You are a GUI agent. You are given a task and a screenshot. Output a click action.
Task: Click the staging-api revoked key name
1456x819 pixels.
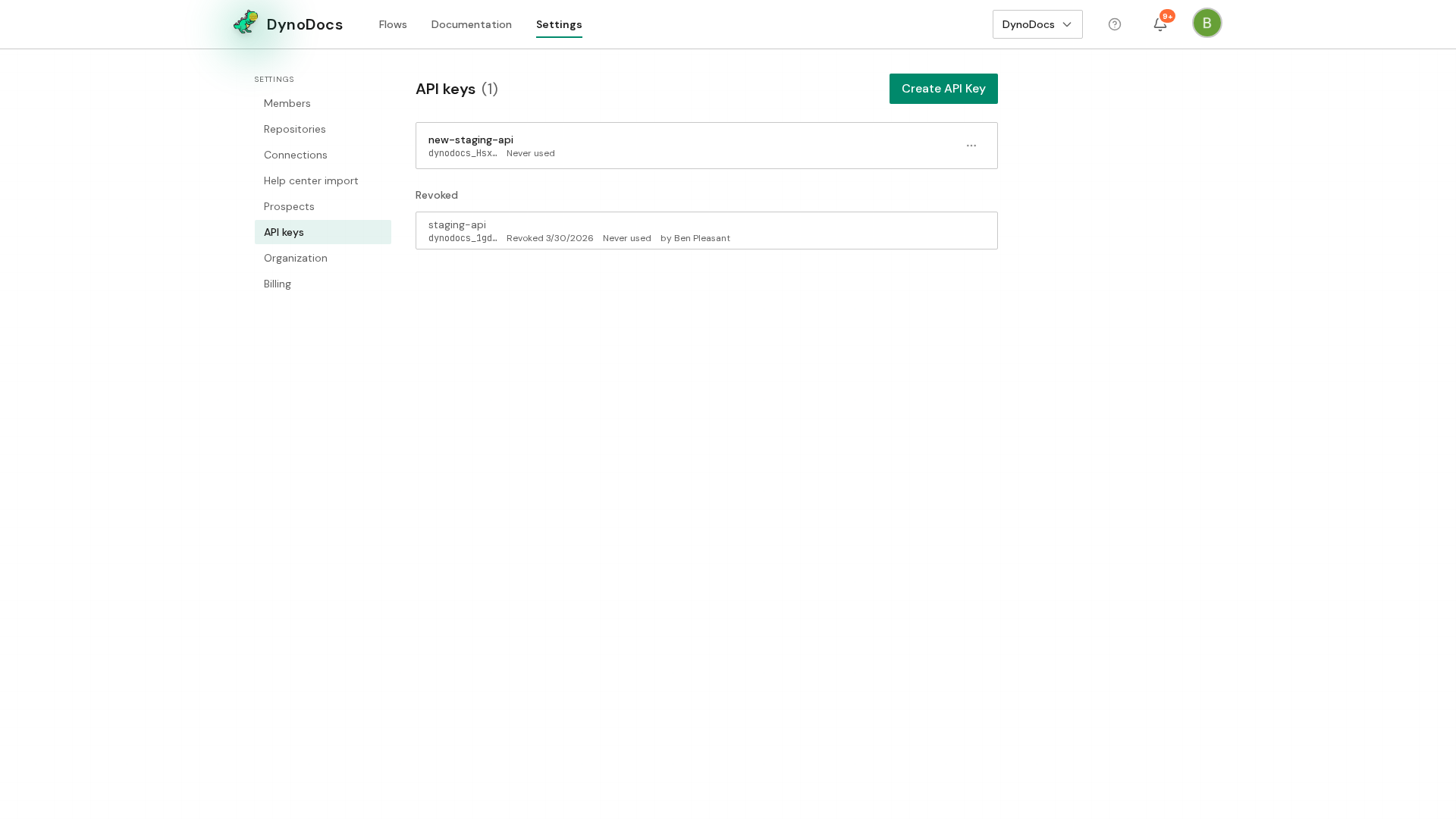[x=457, y=224]
